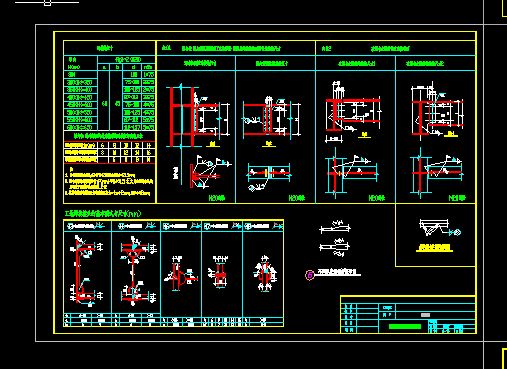The height and width of the screenshot is (369, 507).
Task: Click the magenta circled number 6 marker
Action: click(310, 275)
